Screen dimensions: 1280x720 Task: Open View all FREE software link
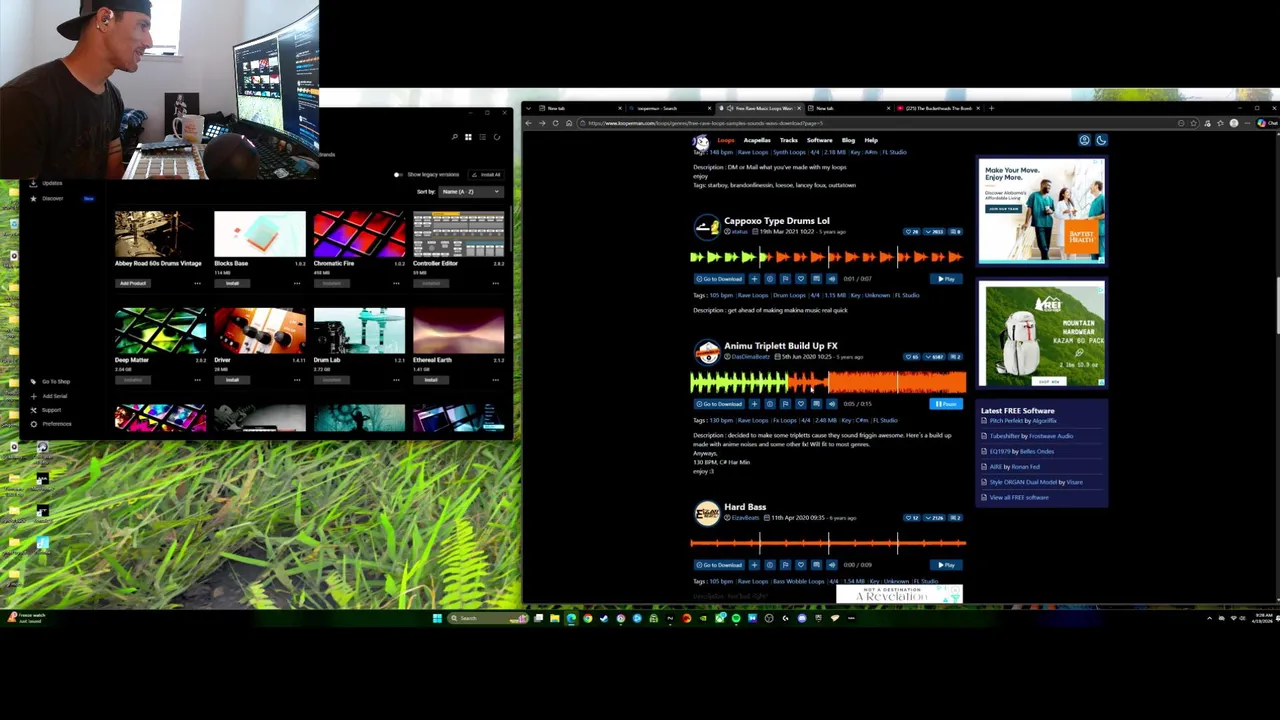(1019, 497)
